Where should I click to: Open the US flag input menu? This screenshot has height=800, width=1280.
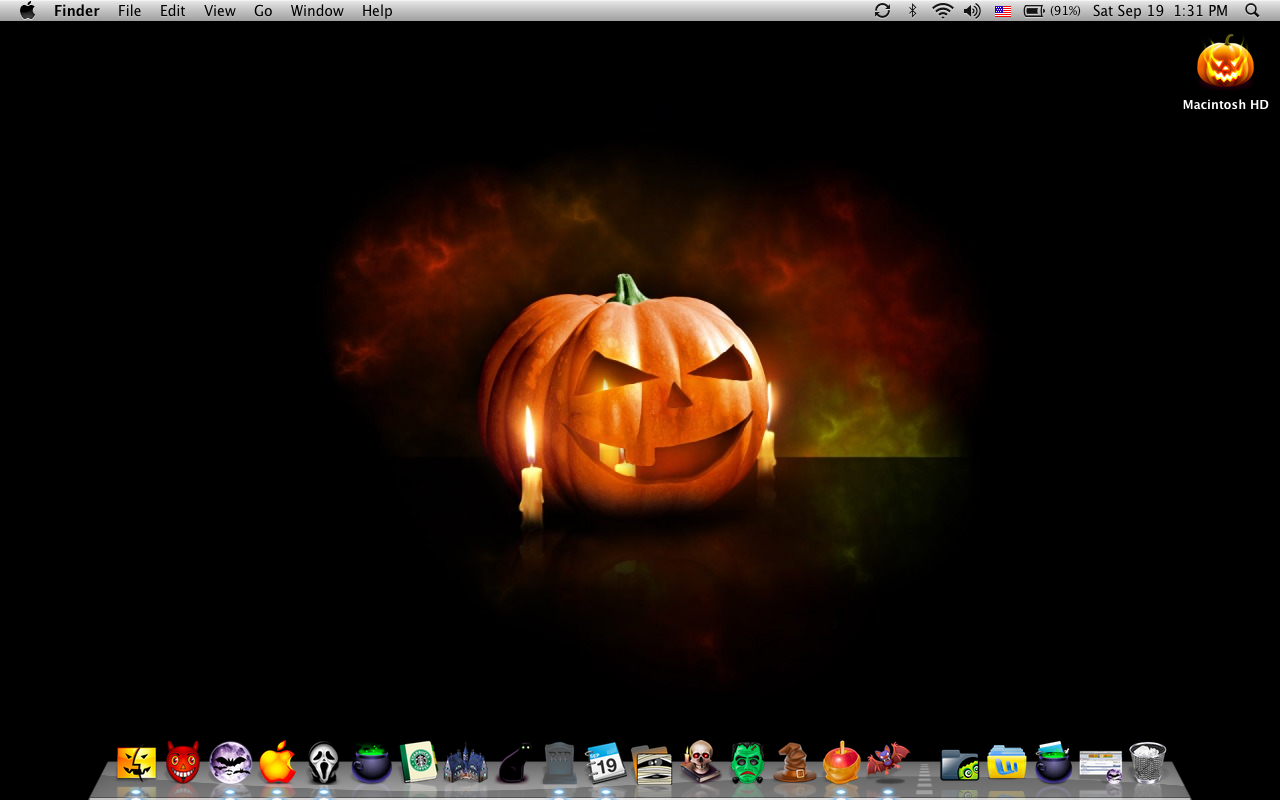point(1003,10)
